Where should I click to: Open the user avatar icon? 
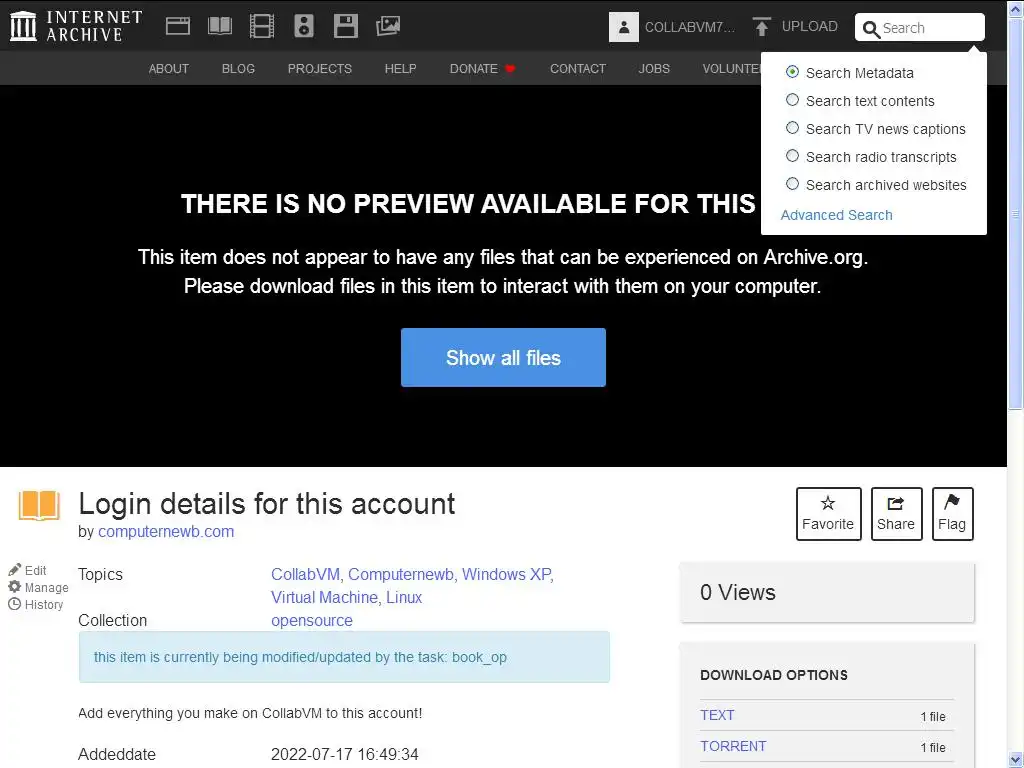pos(624,27)
